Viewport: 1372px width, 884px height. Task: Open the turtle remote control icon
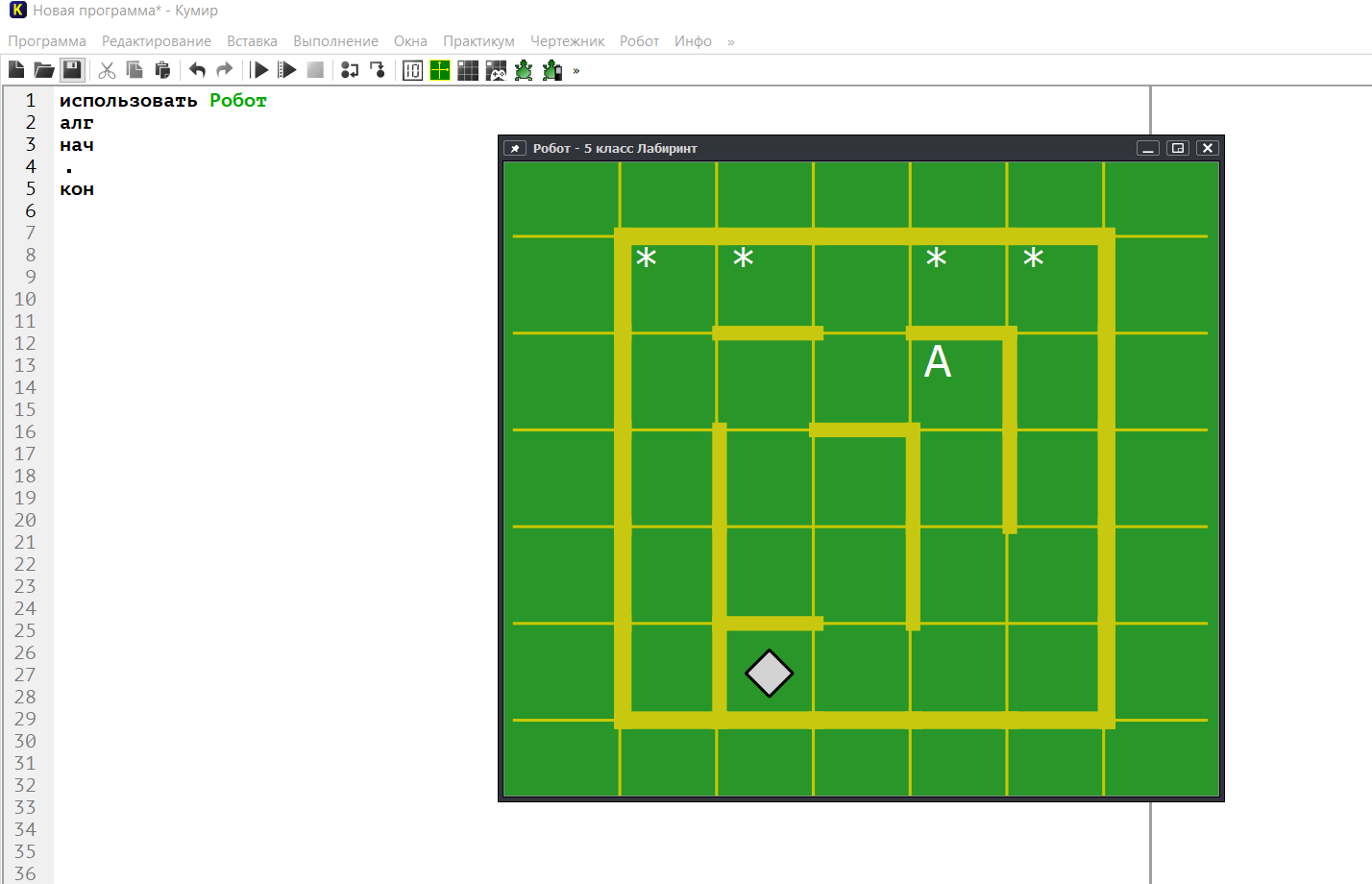pos(551,69)
